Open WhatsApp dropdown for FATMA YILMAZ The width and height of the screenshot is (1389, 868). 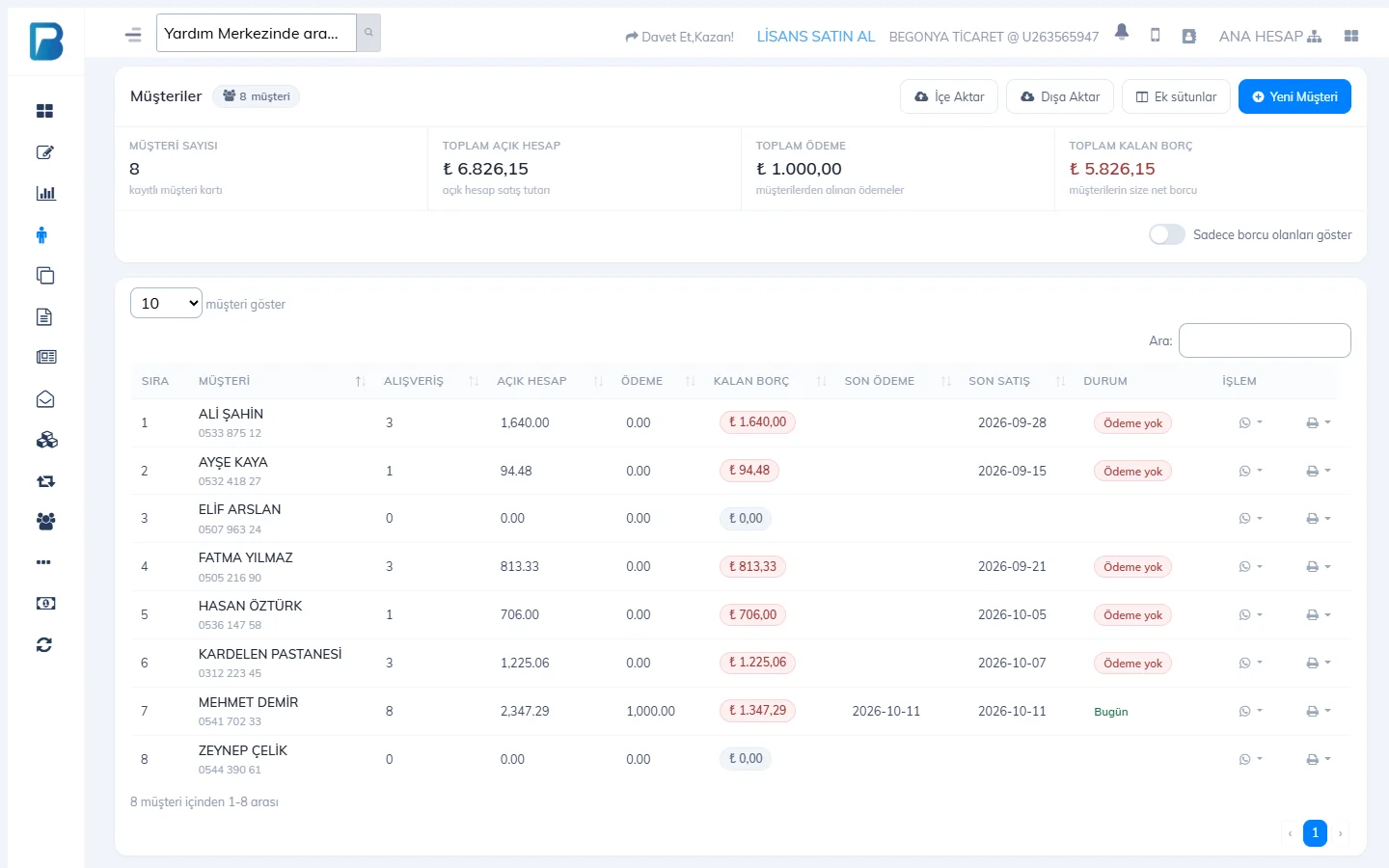coord(1250,567)
